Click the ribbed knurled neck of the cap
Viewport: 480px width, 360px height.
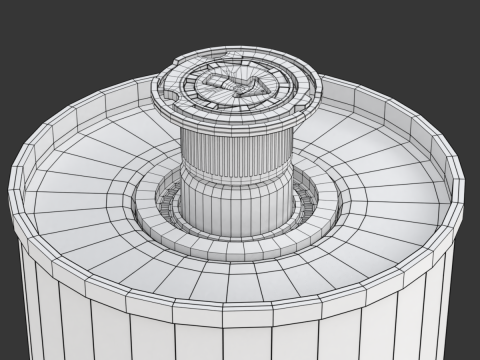236,152
